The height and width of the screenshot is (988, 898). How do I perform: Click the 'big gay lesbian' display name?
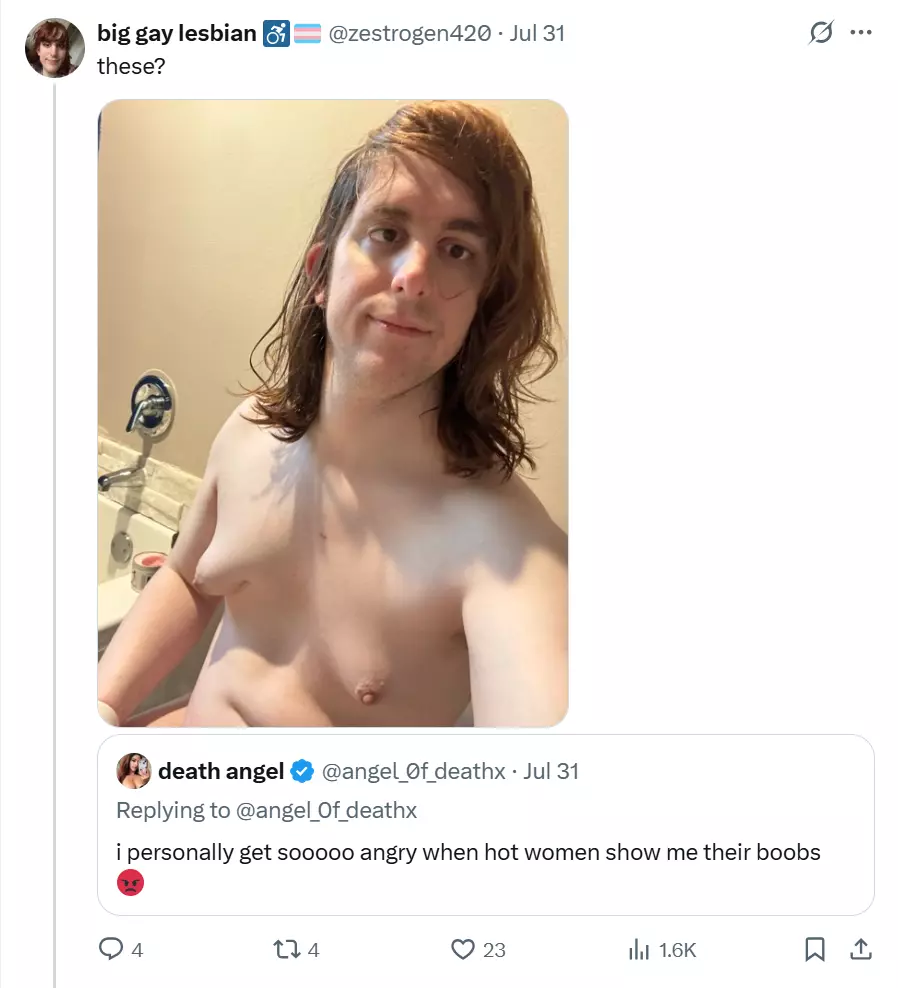click(x=176, y=33)
